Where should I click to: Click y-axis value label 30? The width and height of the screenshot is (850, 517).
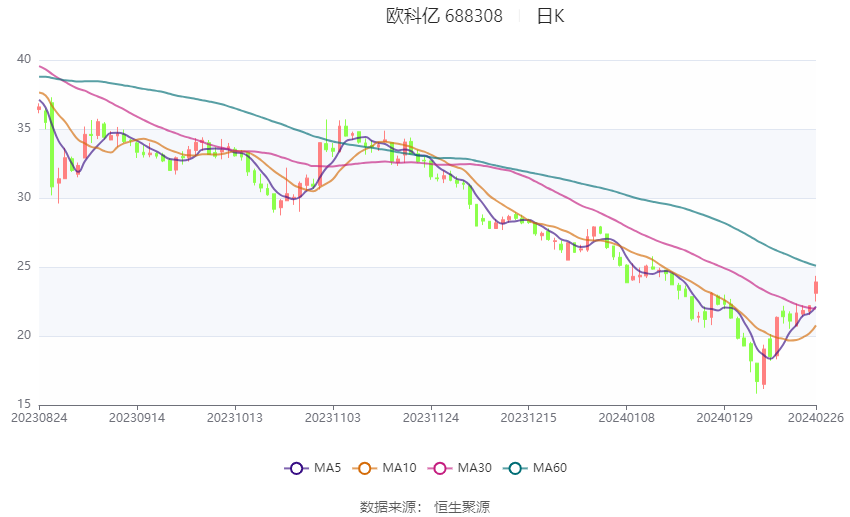[x=24, y=197]
